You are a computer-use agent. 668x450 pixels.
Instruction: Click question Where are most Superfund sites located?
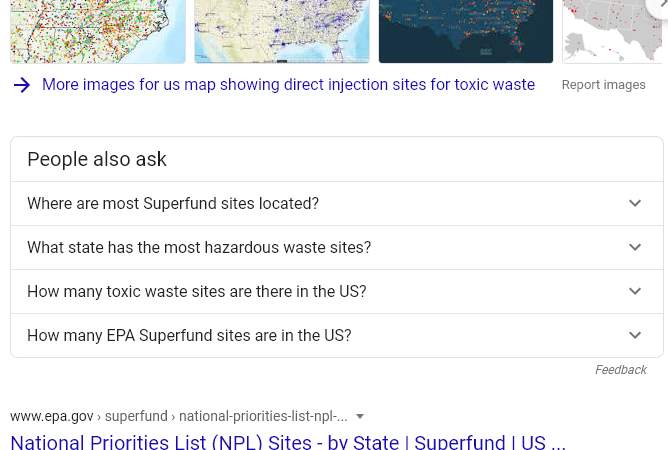click(173, 203)
